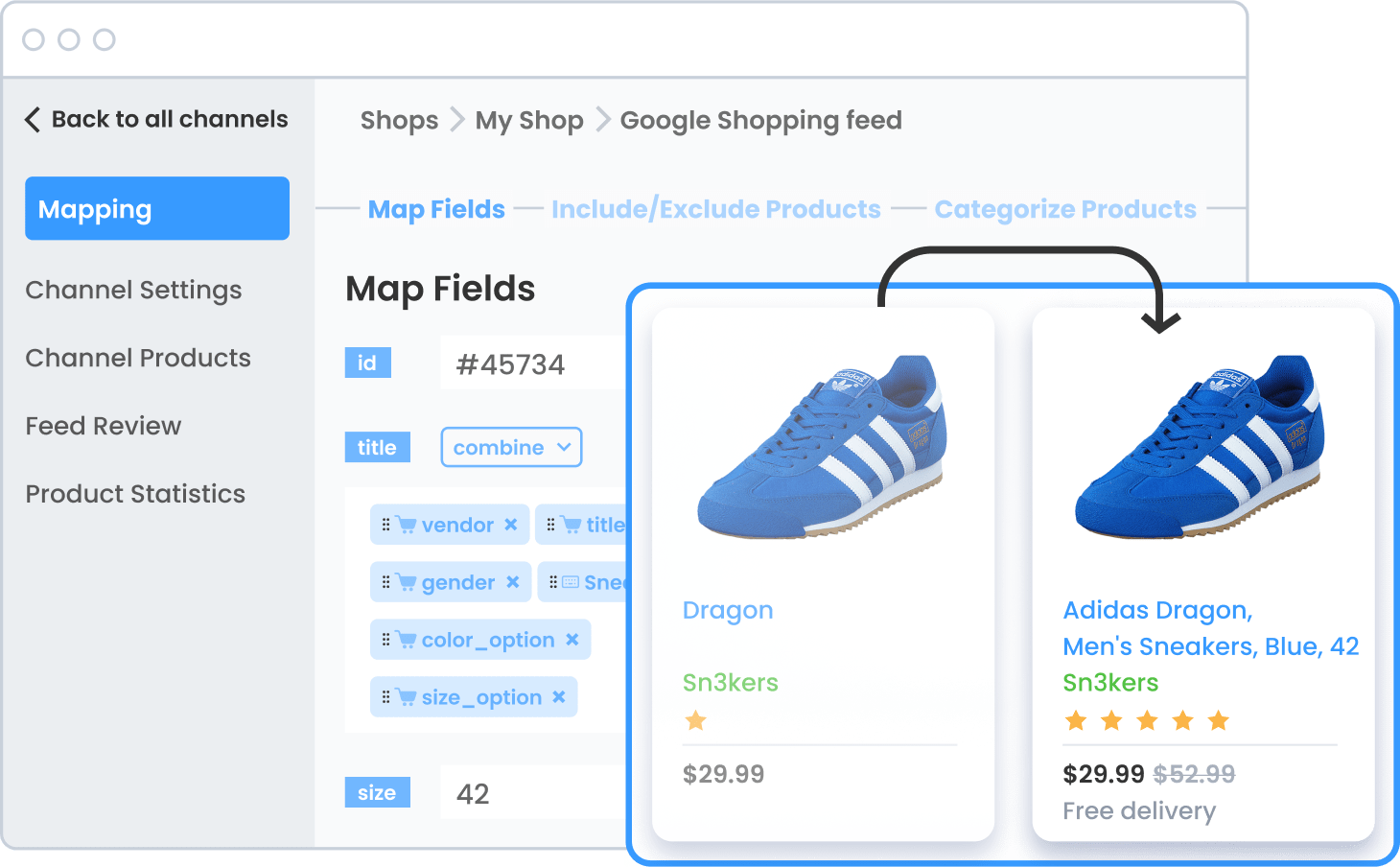Click the cart icon on the color_option tag

[x=408, y=639]
